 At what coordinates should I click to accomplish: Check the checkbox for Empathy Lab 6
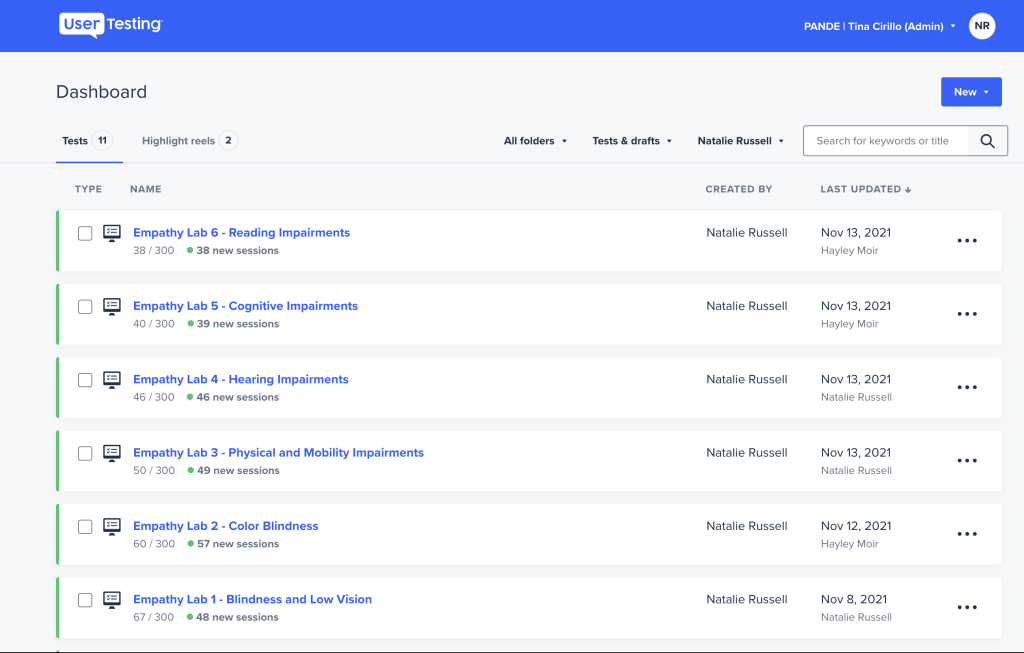85,232
